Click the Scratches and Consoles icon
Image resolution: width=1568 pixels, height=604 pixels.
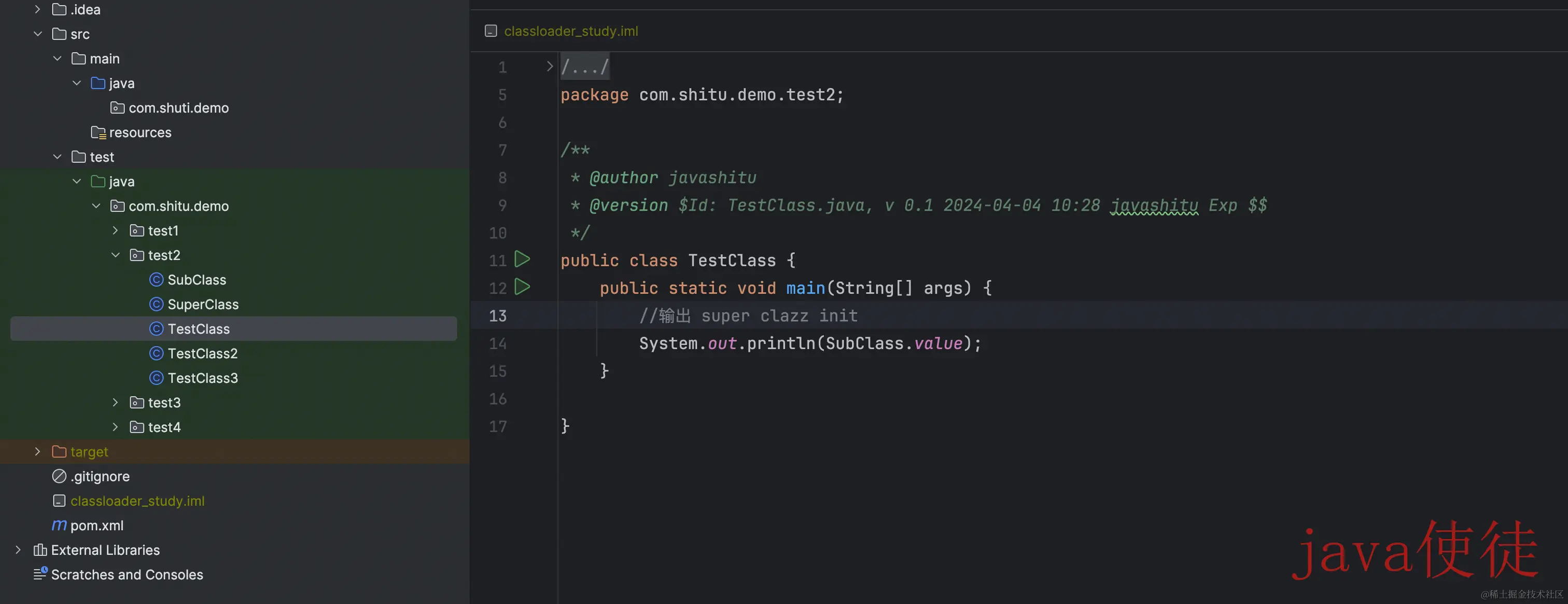pos(40,574)
